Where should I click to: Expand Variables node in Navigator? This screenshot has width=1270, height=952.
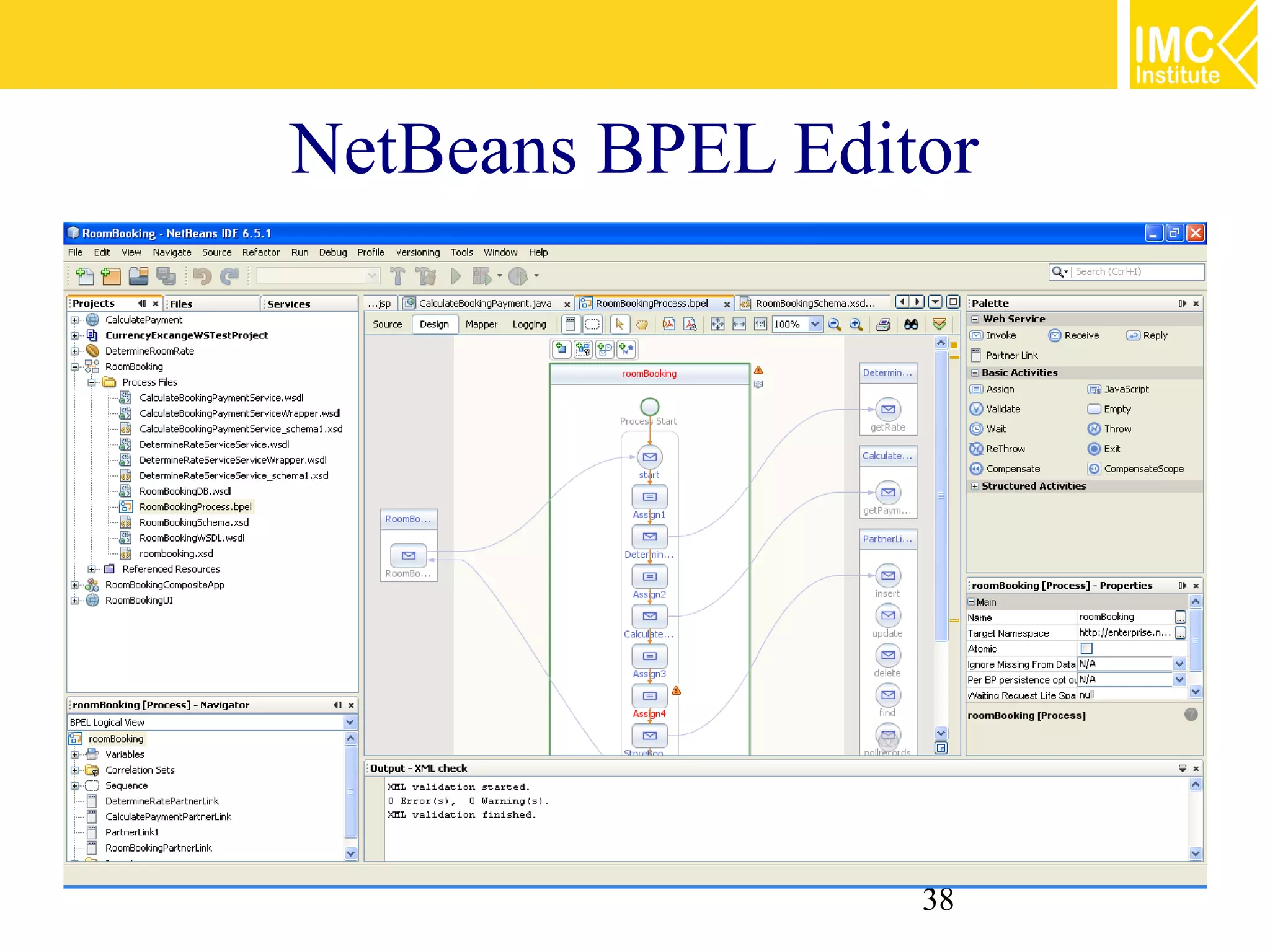coord(74,754)
